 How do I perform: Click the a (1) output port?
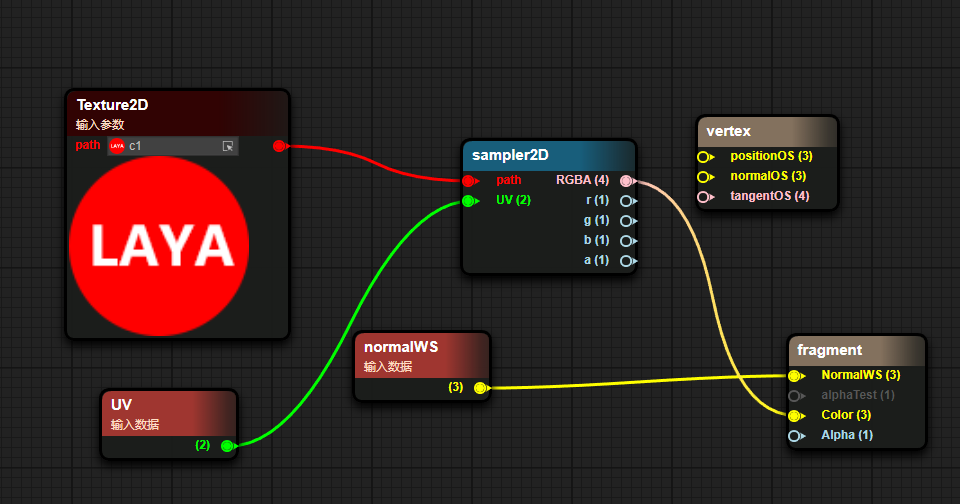[626, 261]
